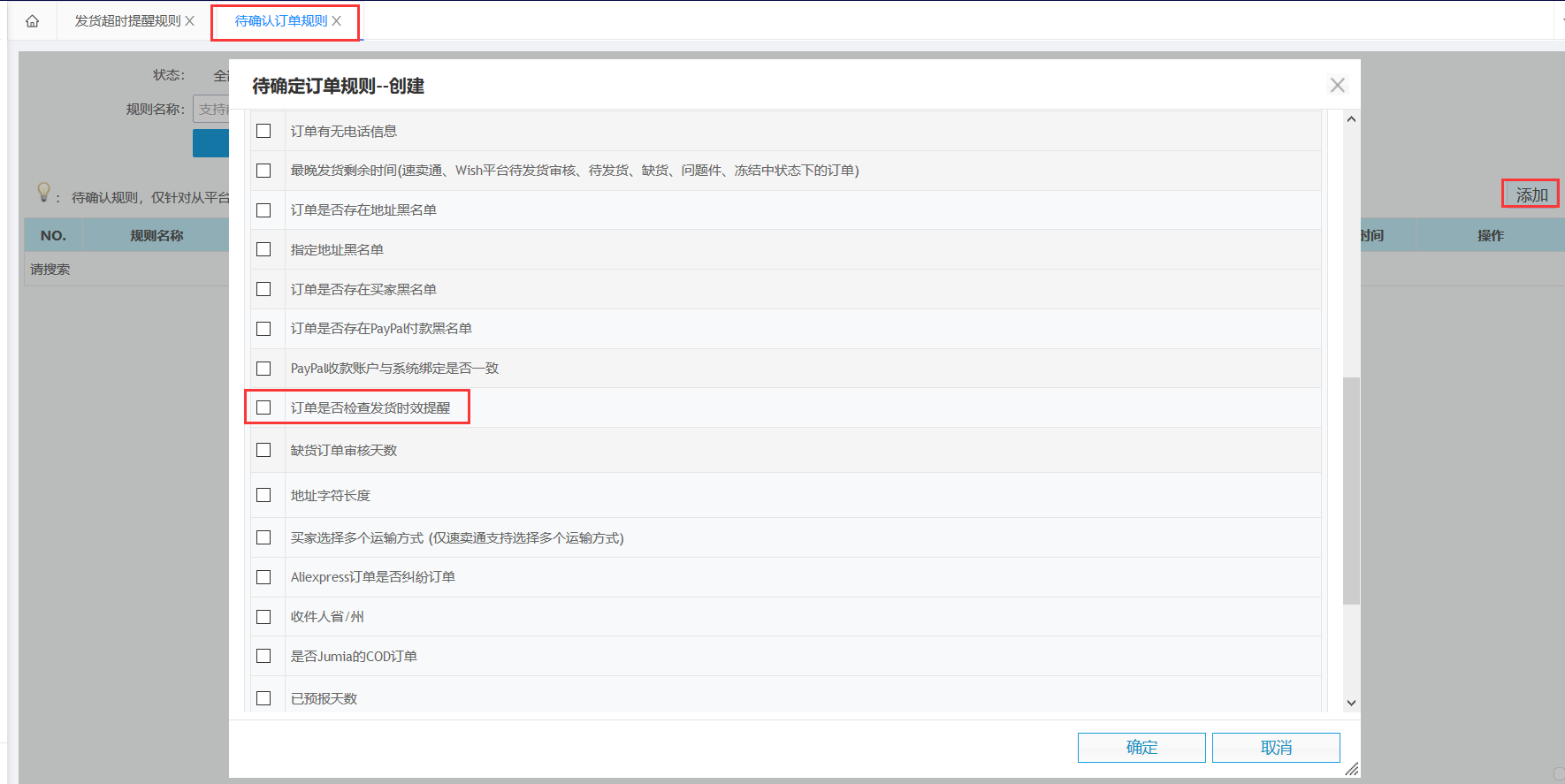Switch to 发货超时提醒规则 tab

click(127, 21)
